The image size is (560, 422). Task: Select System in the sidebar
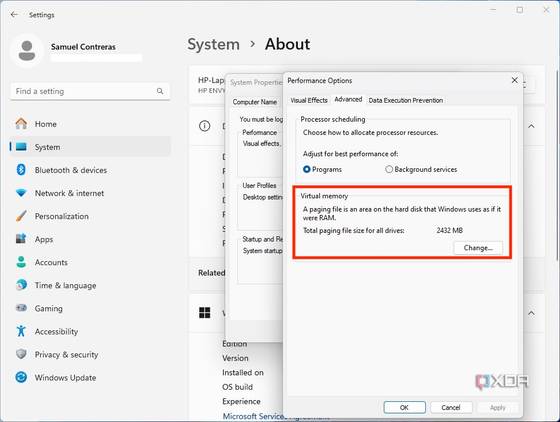90,147
